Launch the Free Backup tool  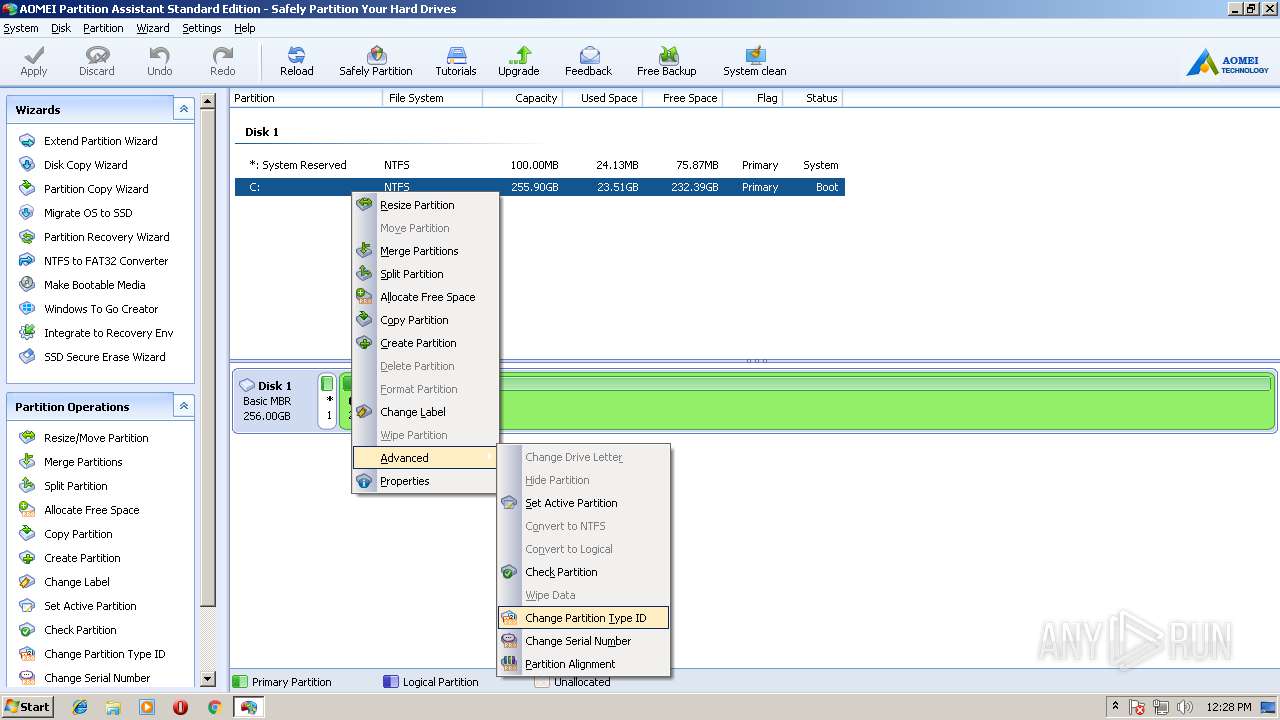[x=667, y=61]
